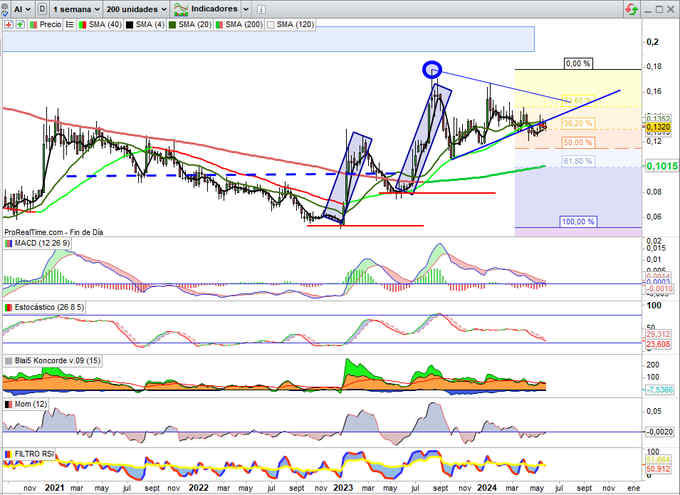Click the 2024 year label on time axis
The width and height of the screenshot is (680, 495).
(x=487, y=488)
